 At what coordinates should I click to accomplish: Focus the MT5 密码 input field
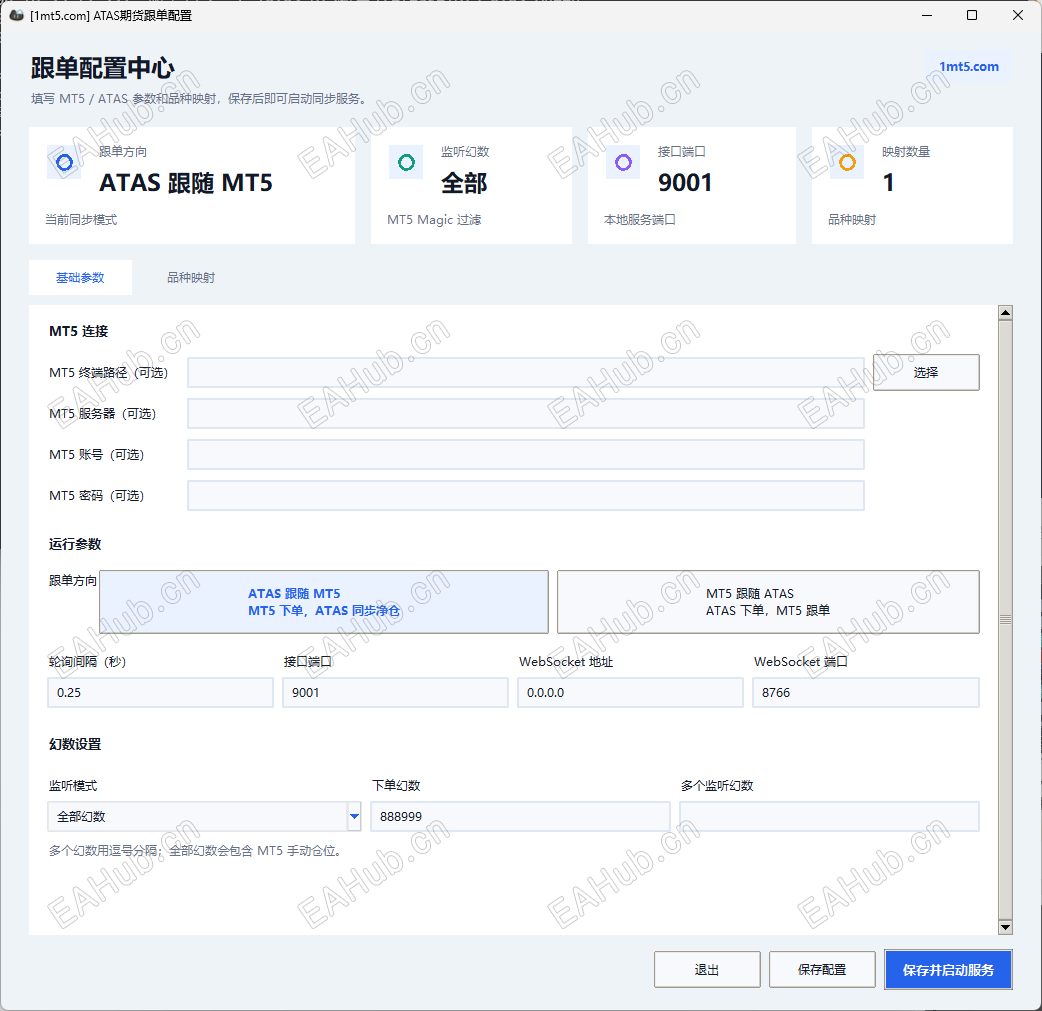[x=526, y=496]
